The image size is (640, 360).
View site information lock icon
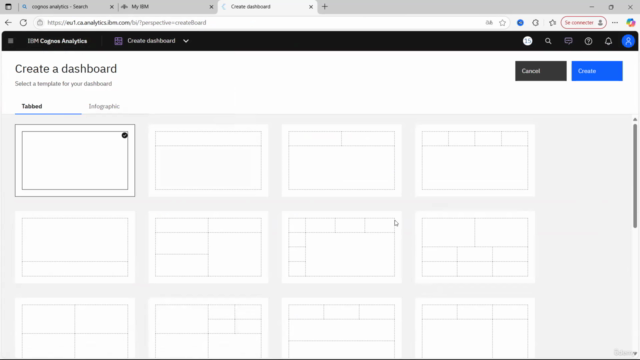(40, 22)
